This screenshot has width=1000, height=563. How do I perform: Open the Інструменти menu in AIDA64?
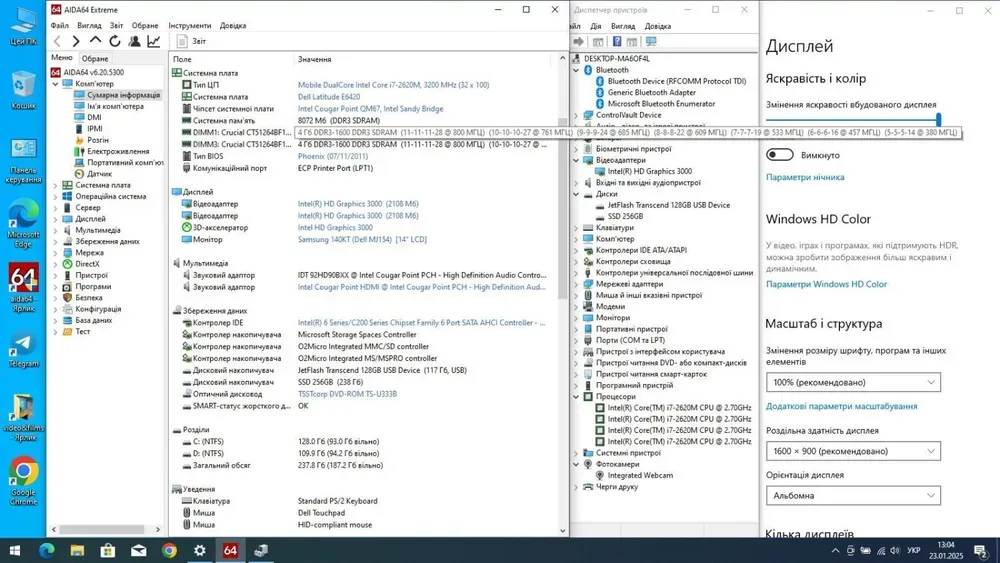pos(189,26)
